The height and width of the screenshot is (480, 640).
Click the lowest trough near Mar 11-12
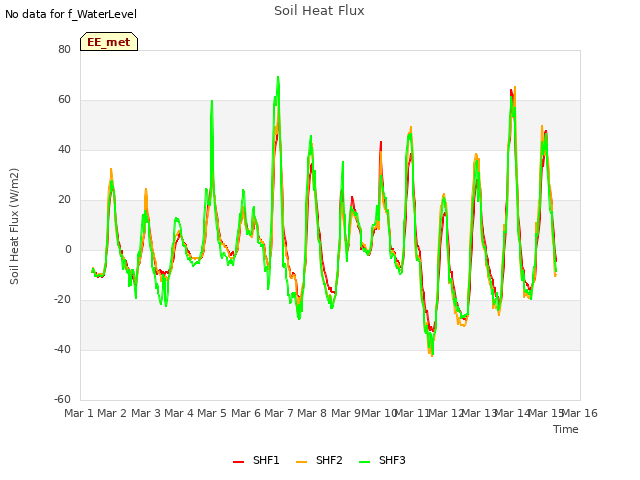(432, 355)
